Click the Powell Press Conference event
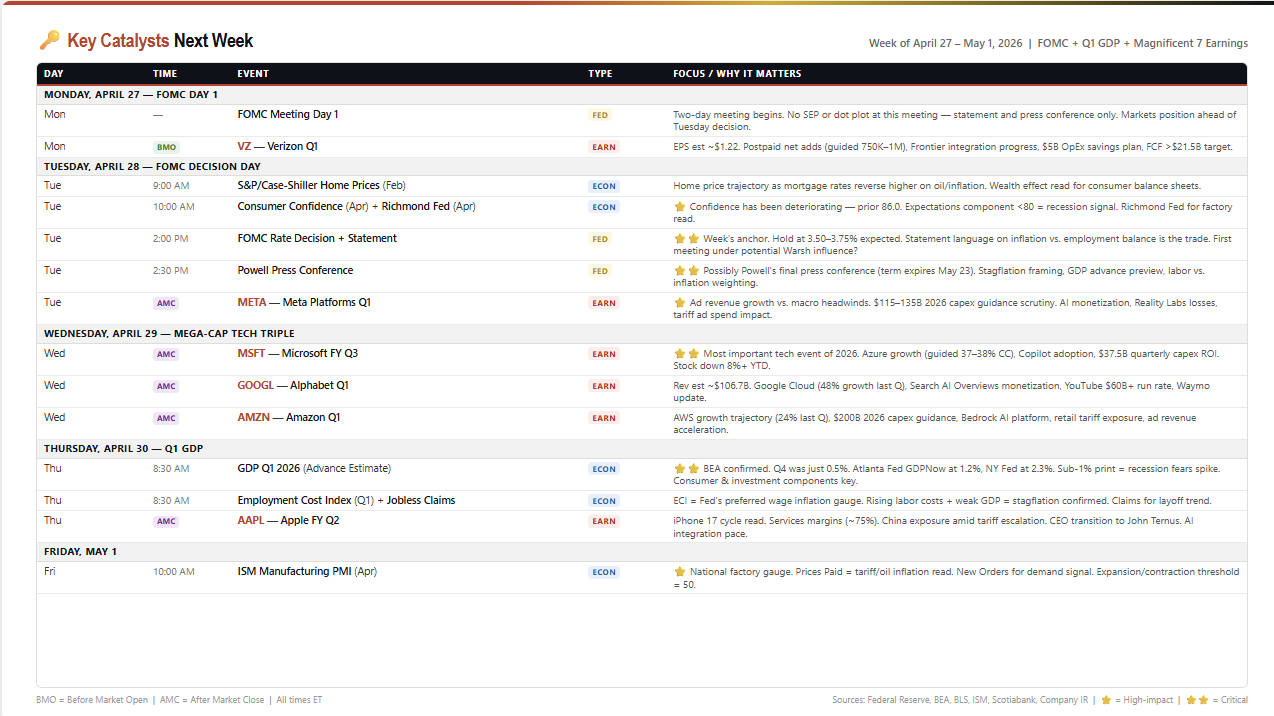The width and height of the screenshot is (1274, 716). tap(295, 271)
